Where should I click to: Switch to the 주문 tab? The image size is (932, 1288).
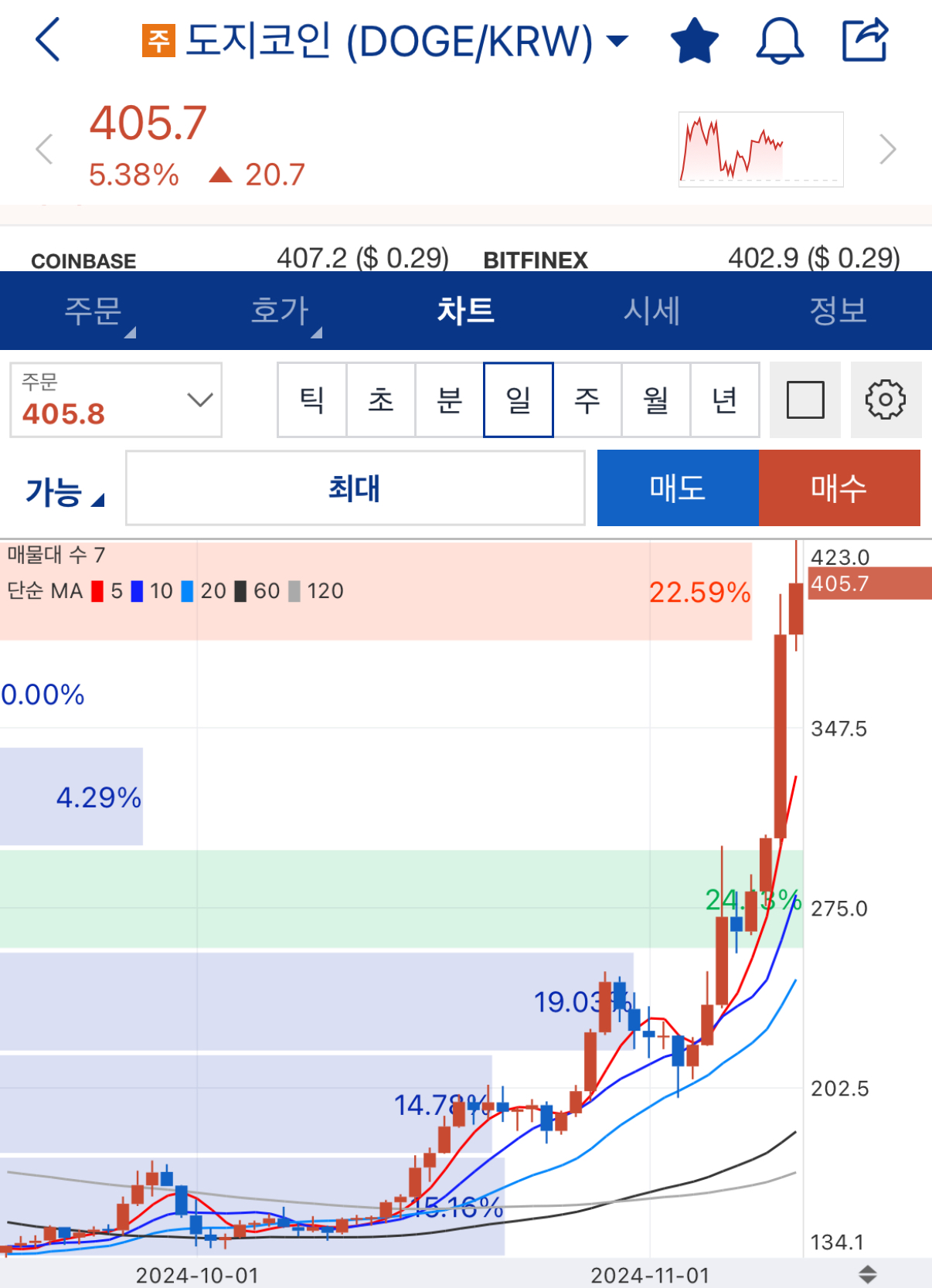pos(94,311)
